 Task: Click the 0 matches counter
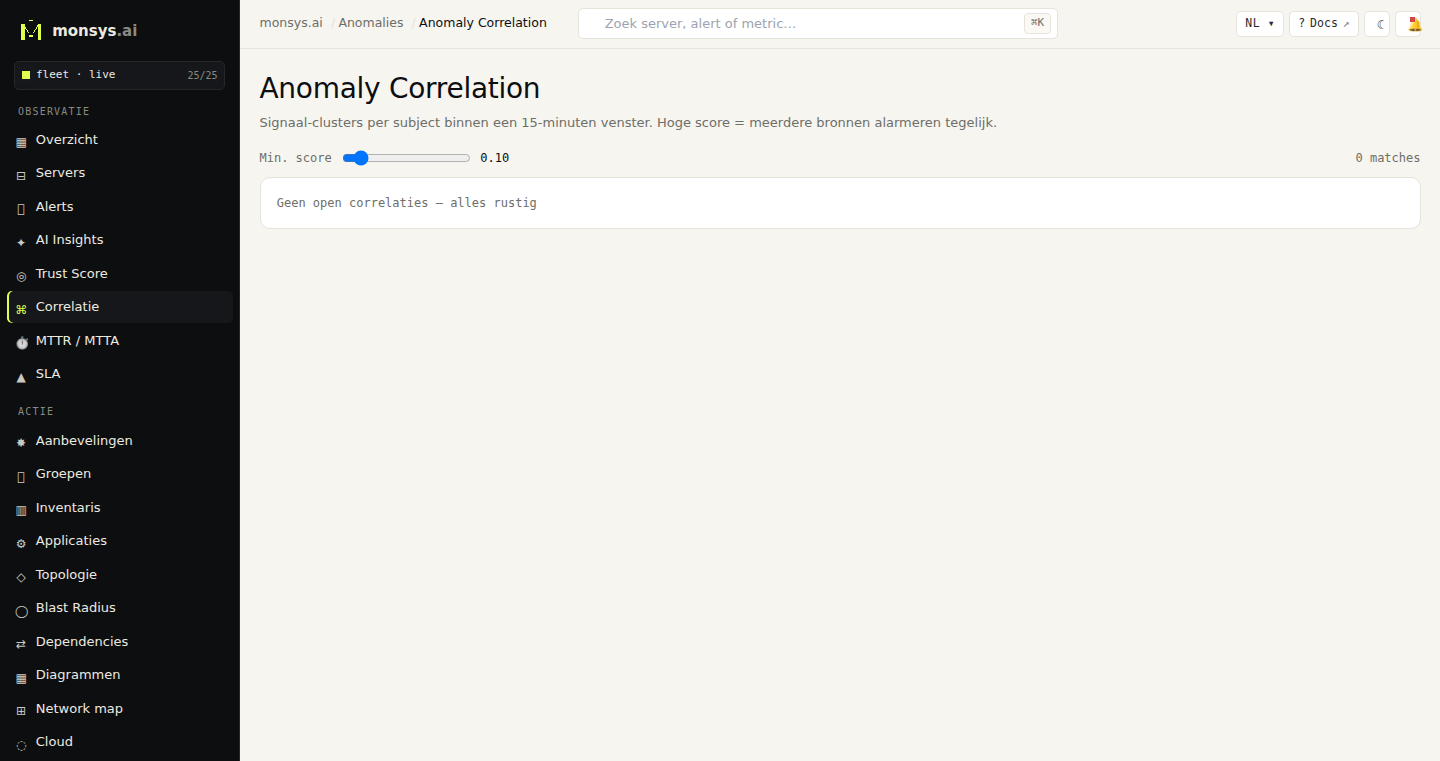[x=1387, y=158]
